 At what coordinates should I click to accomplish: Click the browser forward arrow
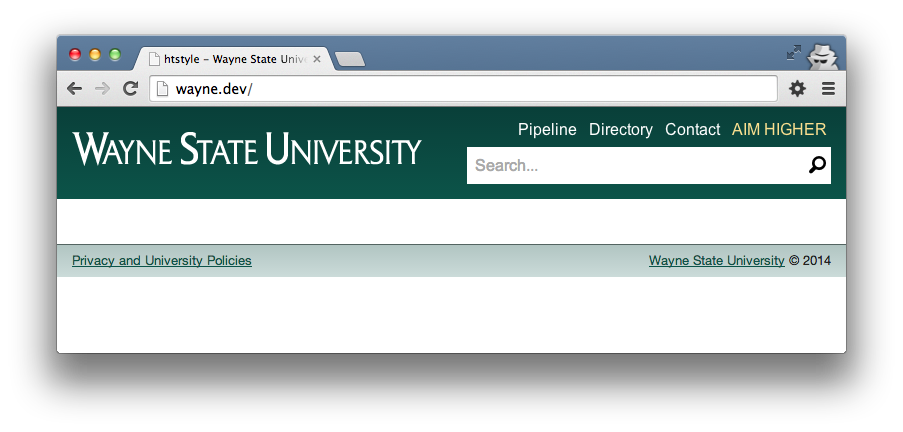point(103,89)
